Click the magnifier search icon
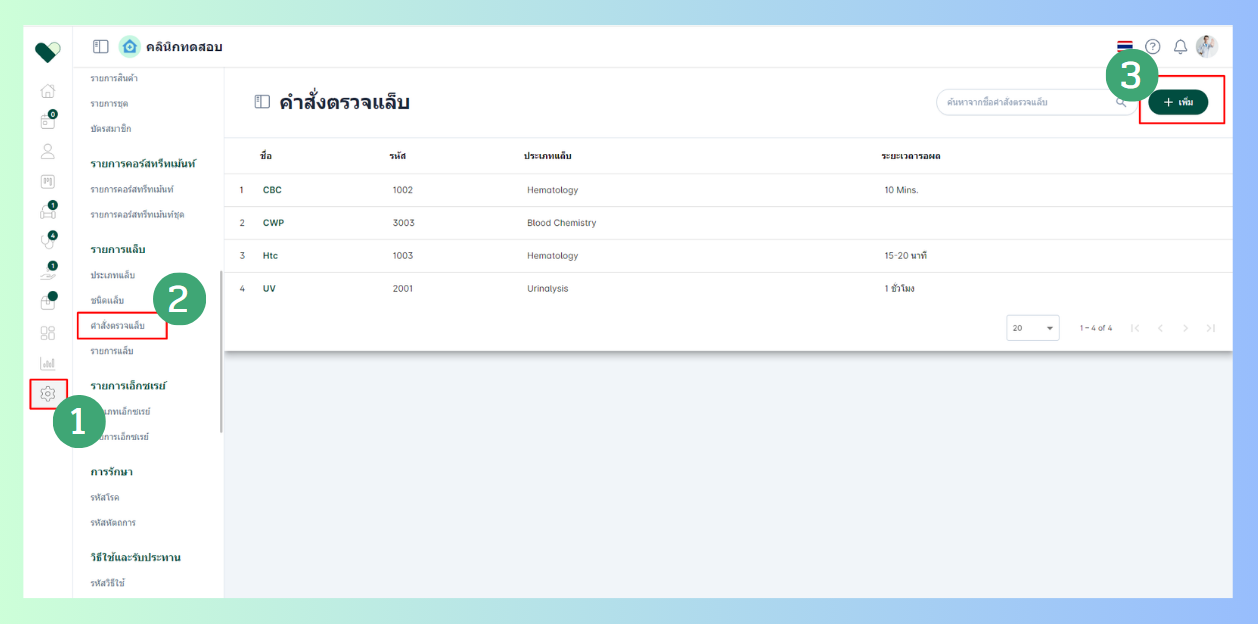This screenshot has height=624, width=1258. coord(1121,102)
